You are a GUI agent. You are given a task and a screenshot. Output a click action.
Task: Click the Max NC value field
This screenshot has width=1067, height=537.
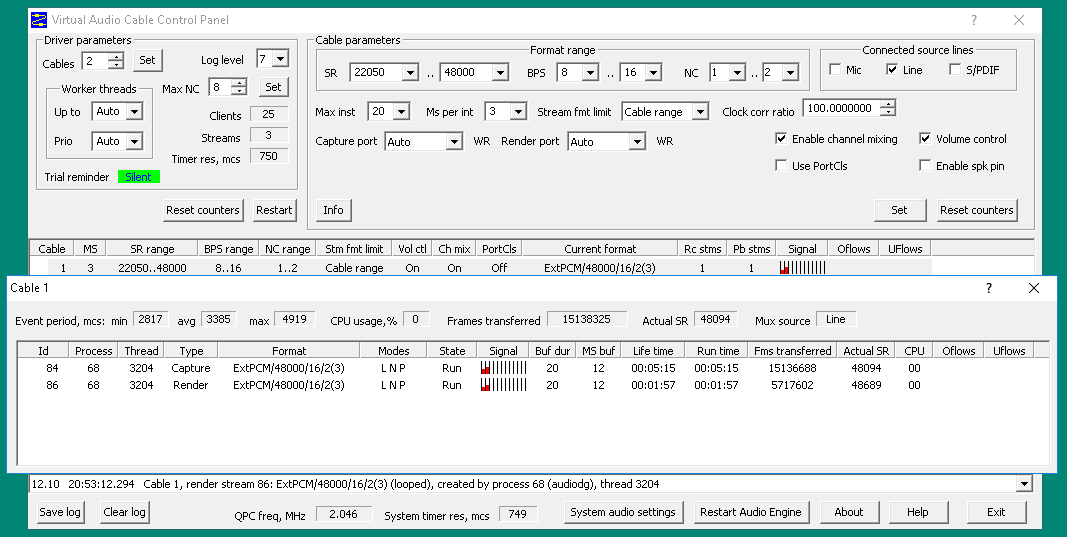[221, 86]
